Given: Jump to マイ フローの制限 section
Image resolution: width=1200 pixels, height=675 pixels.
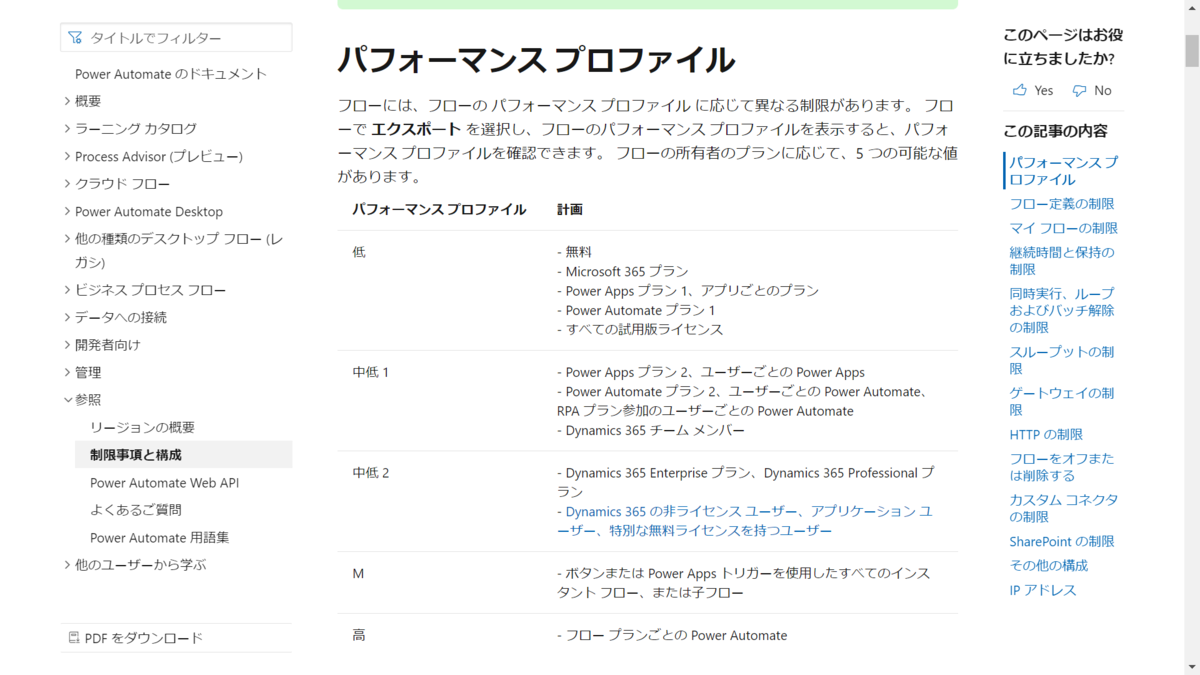Looking at the screenshot, I should [x=1063, y=228].
